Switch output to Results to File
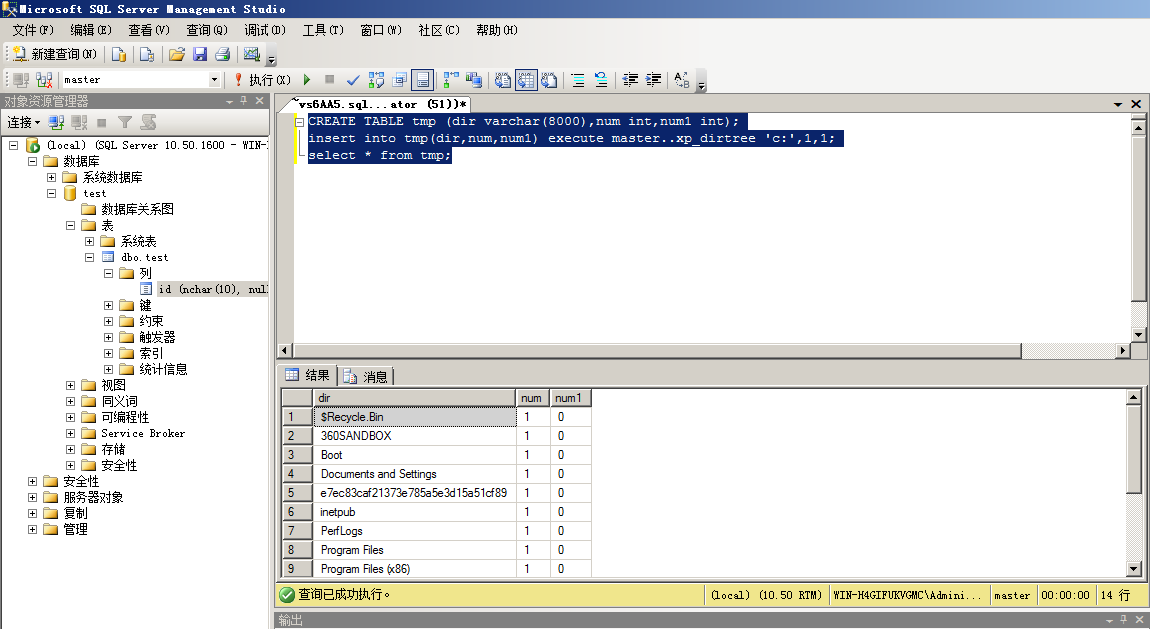 [549, 80]
